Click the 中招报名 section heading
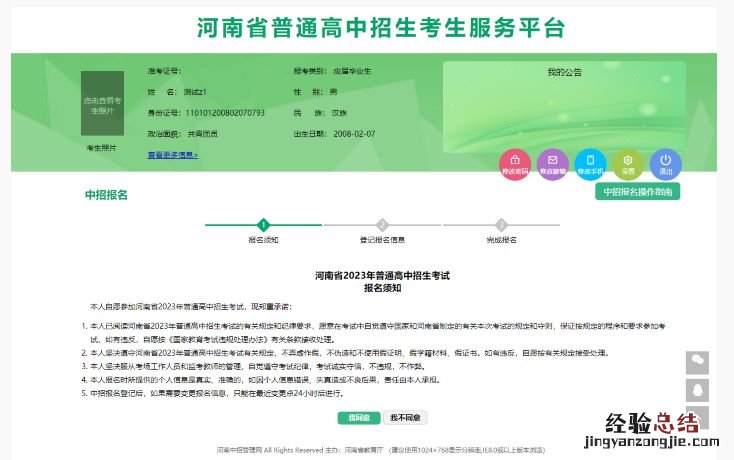The image size is (734, 460). (x=106, y=195)
